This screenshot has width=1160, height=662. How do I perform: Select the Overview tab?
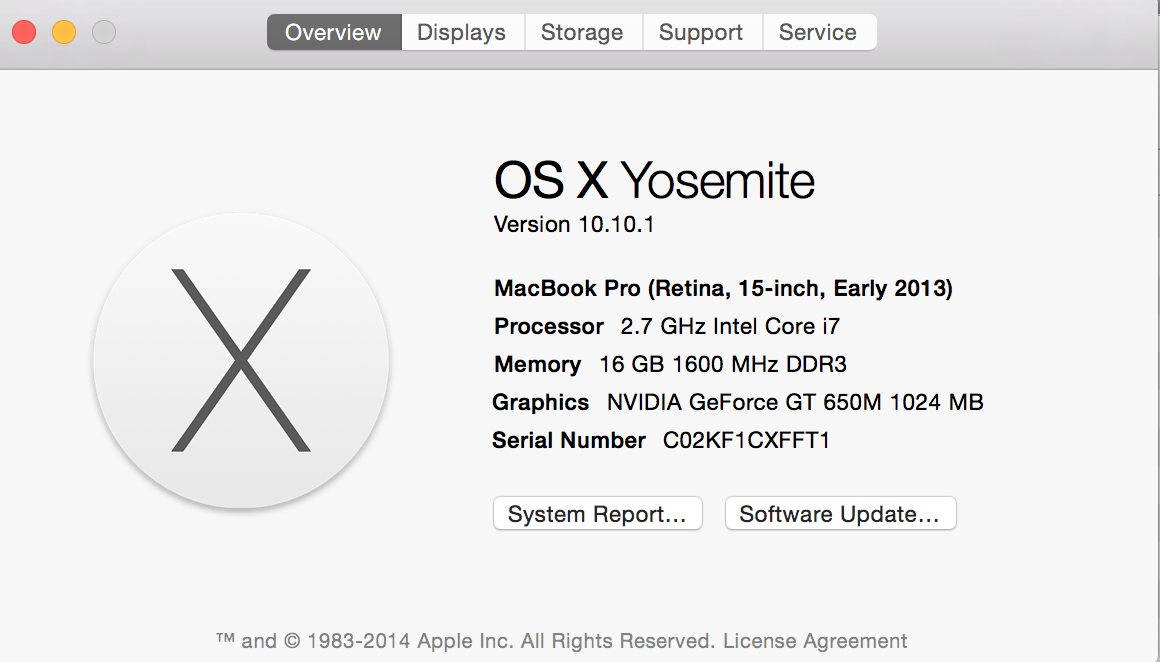click(334, 33)
